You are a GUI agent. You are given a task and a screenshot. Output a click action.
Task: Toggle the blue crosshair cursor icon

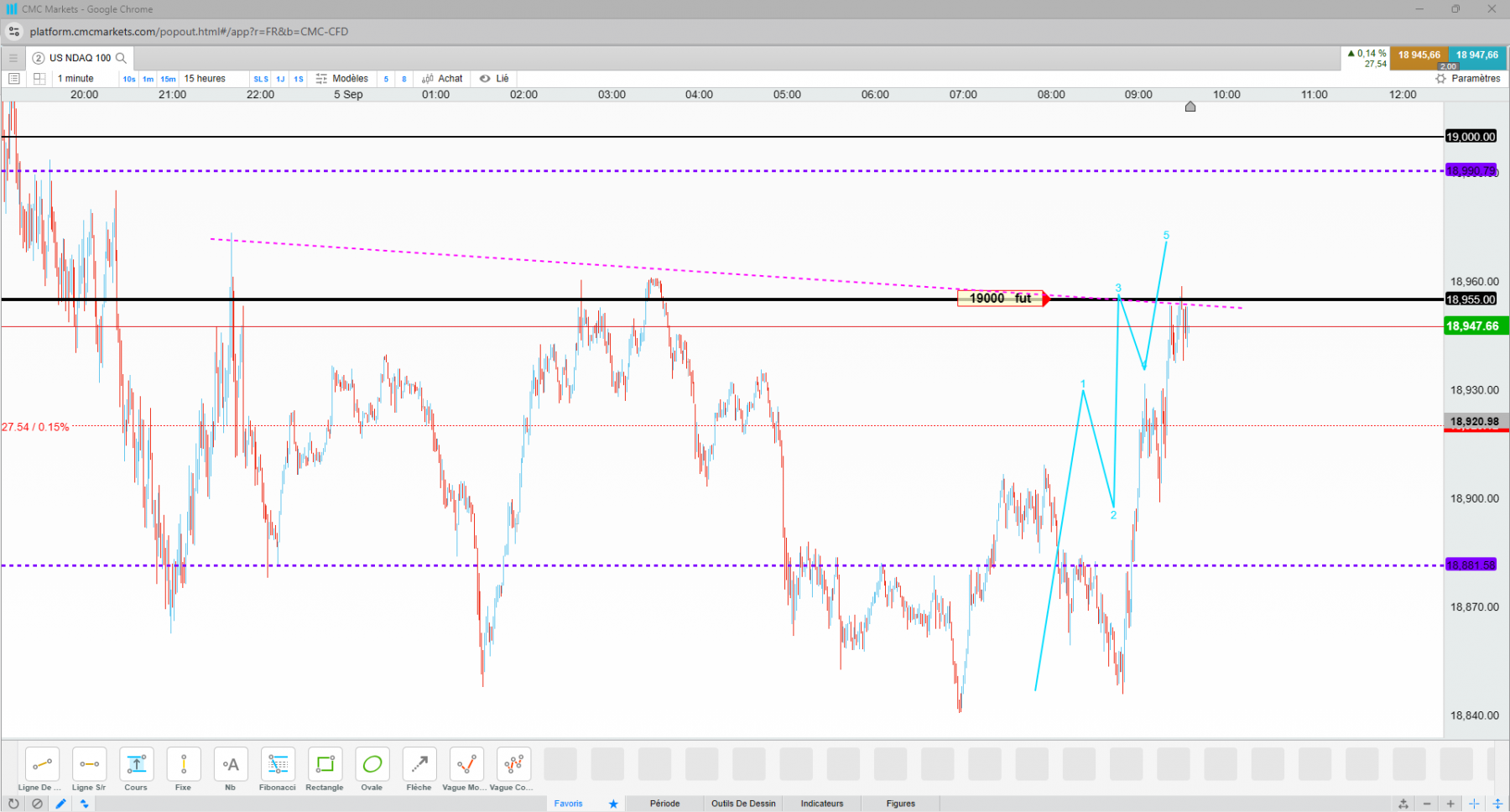pos(1474,804)
